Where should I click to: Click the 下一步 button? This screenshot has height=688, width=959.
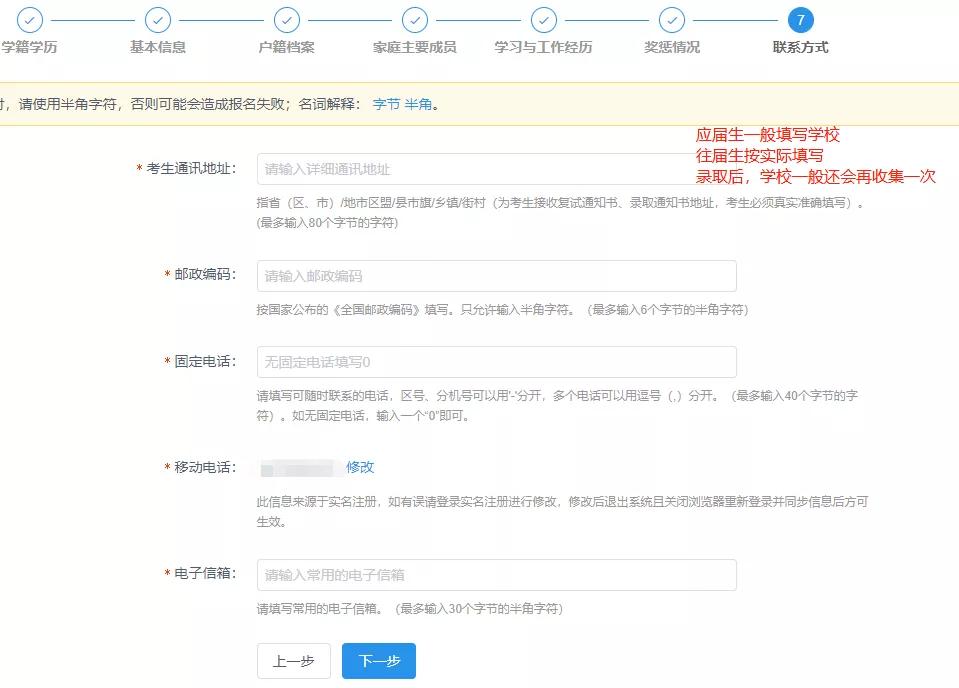[x=378, y=660]
